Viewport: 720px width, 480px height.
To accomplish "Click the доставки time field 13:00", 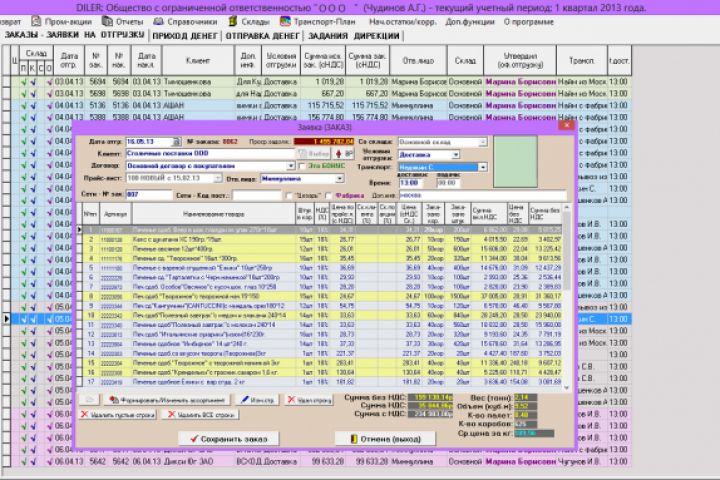I will (410, 183).
